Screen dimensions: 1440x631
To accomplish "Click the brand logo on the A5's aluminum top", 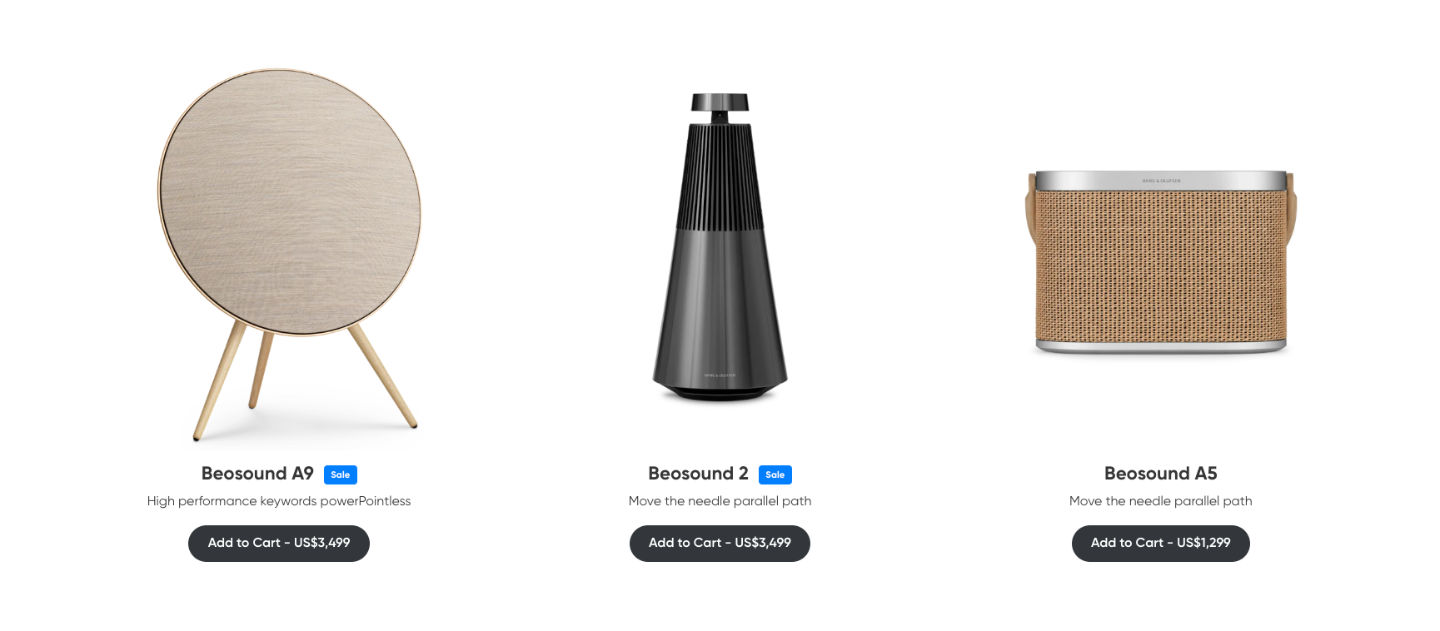I will click(1161, 180).
